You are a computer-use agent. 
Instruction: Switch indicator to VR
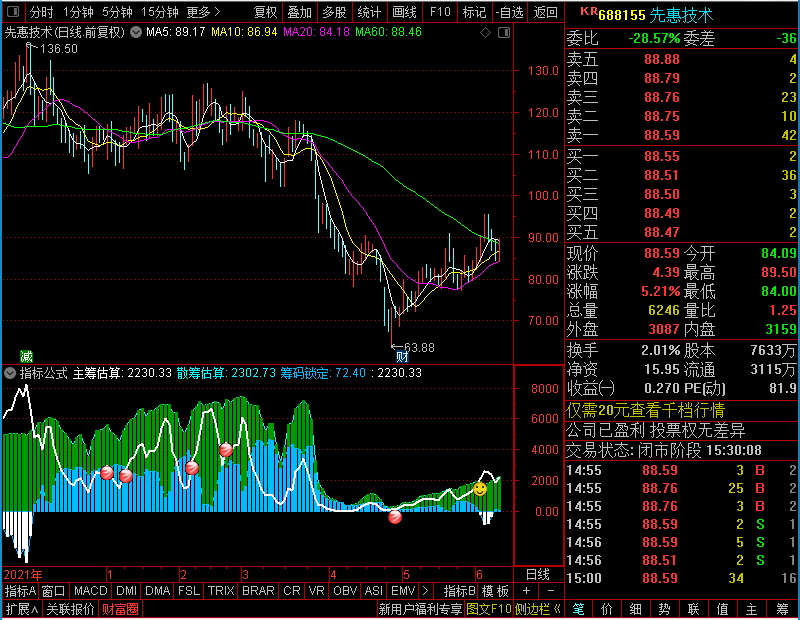[316, 591]
